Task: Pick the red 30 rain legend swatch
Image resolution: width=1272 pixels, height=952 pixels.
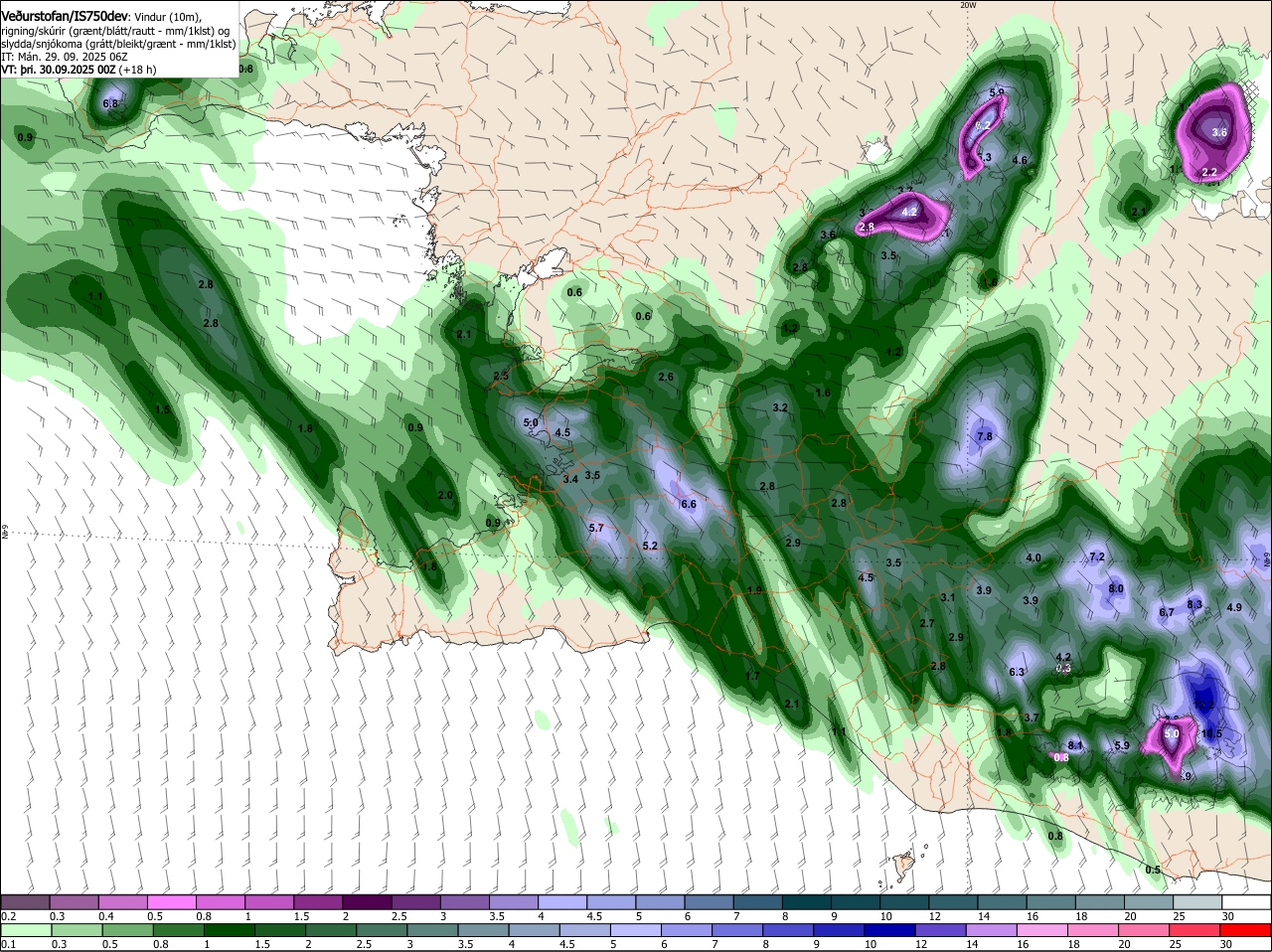Action: [x=1245, y=928]
